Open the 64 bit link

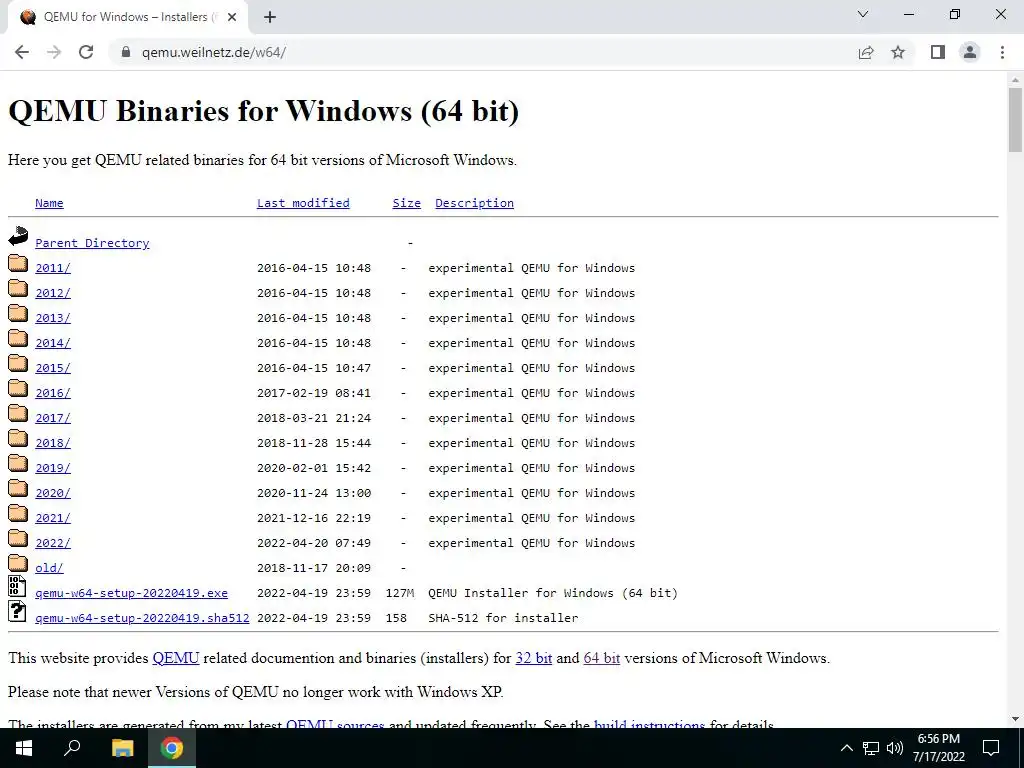[601, 658]
